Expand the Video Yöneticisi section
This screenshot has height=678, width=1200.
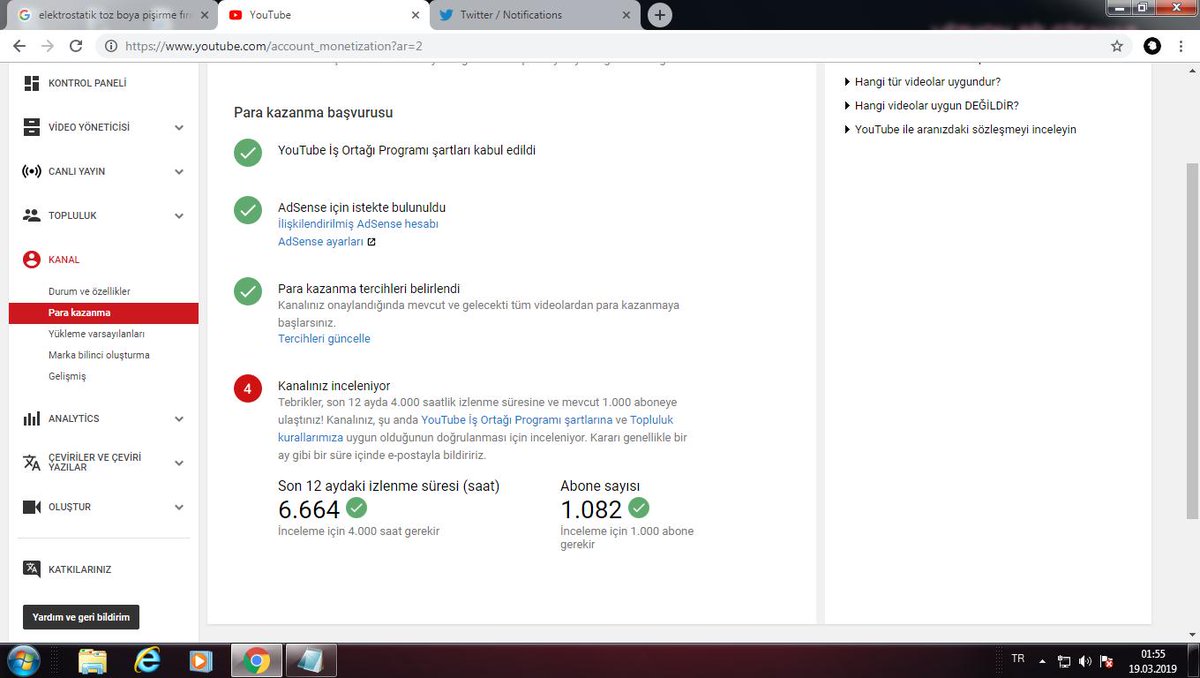coord(179,127)
